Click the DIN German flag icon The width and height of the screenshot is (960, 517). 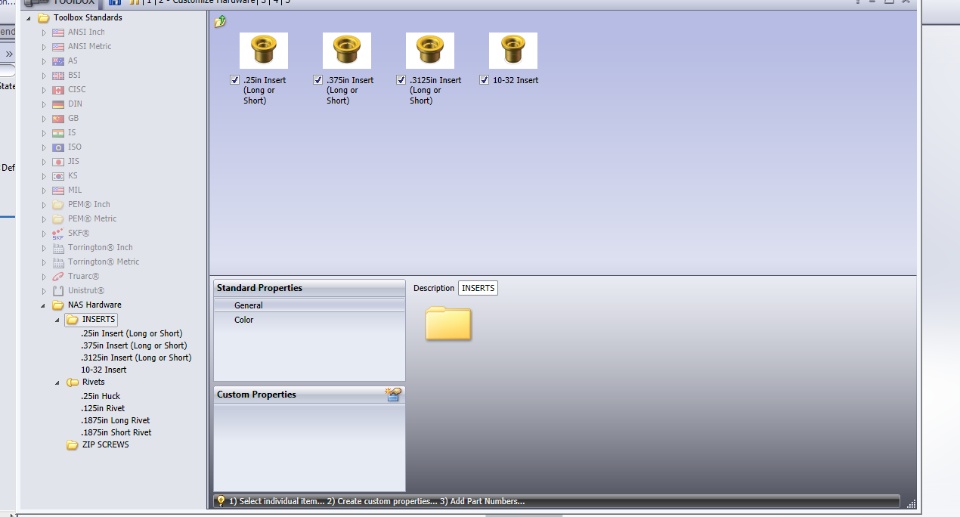click(58, 104)
